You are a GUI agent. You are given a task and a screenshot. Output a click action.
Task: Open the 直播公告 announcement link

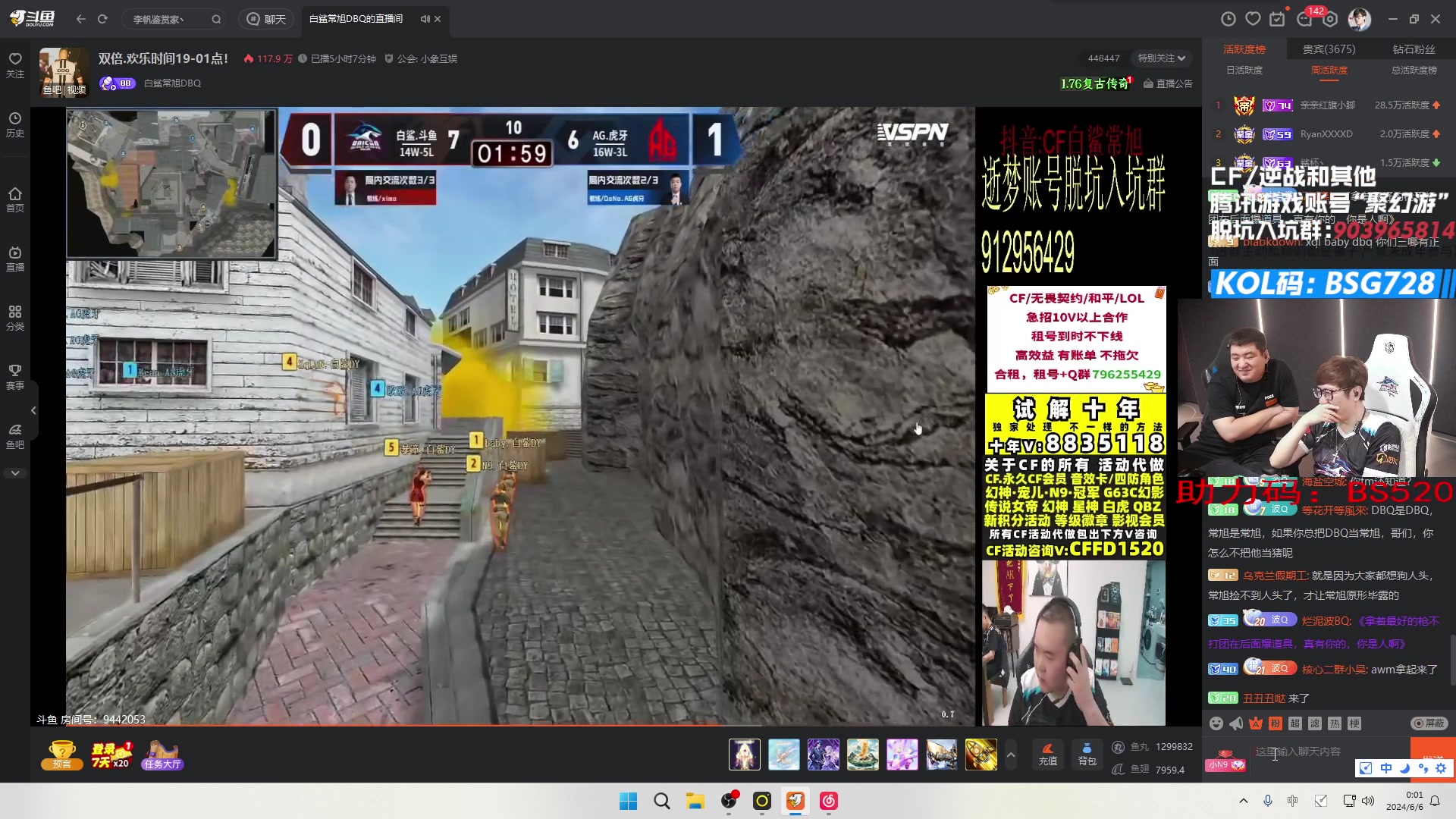(1168, 83)
